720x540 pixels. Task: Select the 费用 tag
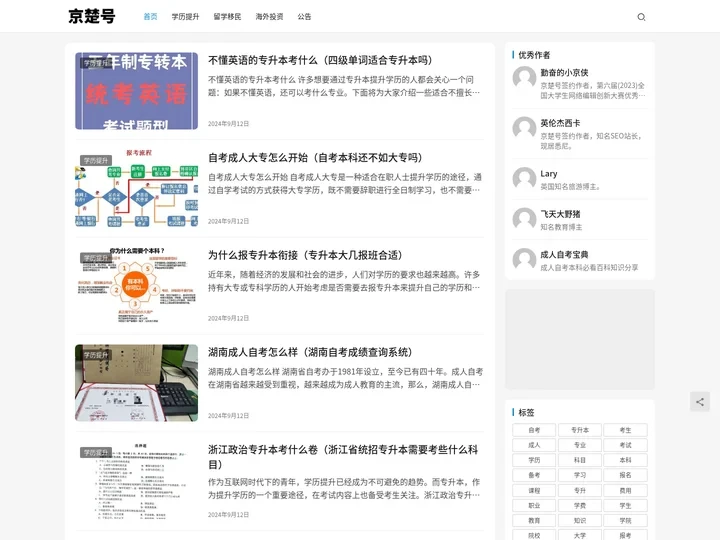click(625, 490)
